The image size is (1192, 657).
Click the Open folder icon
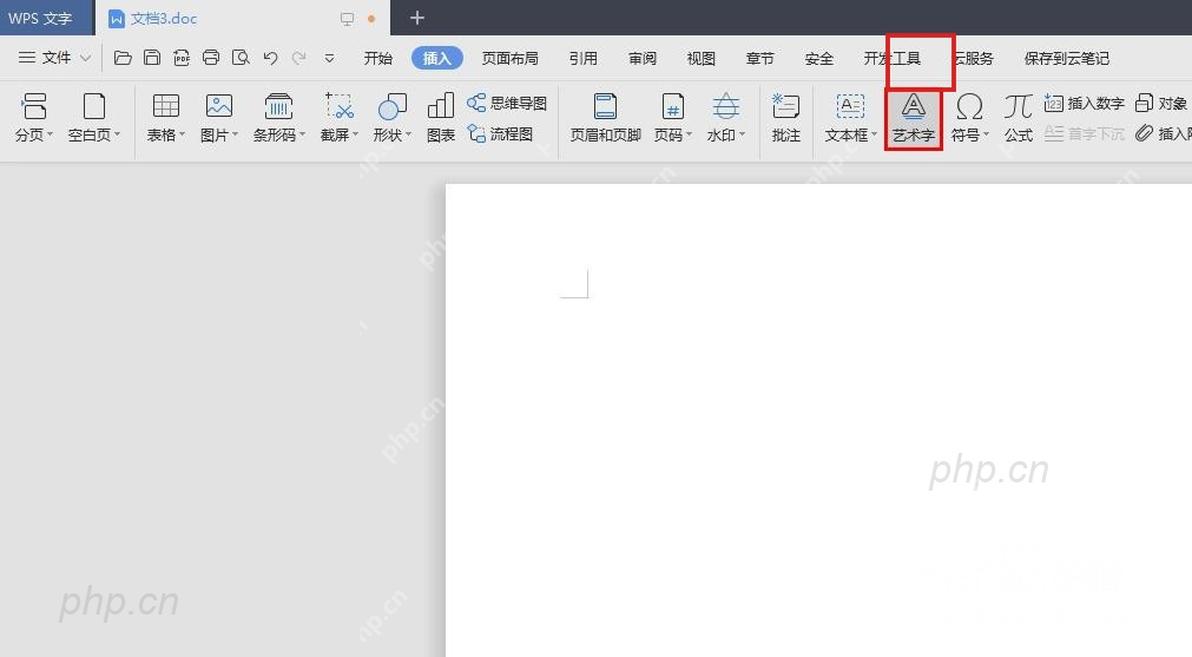[122, 58]
